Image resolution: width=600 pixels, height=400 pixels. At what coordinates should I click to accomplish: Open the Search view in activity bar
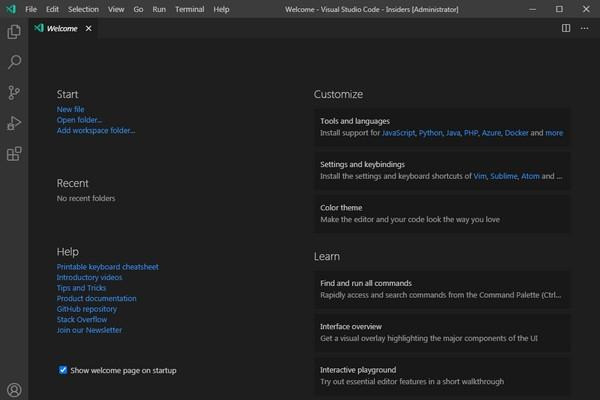[x=14, y=62]
